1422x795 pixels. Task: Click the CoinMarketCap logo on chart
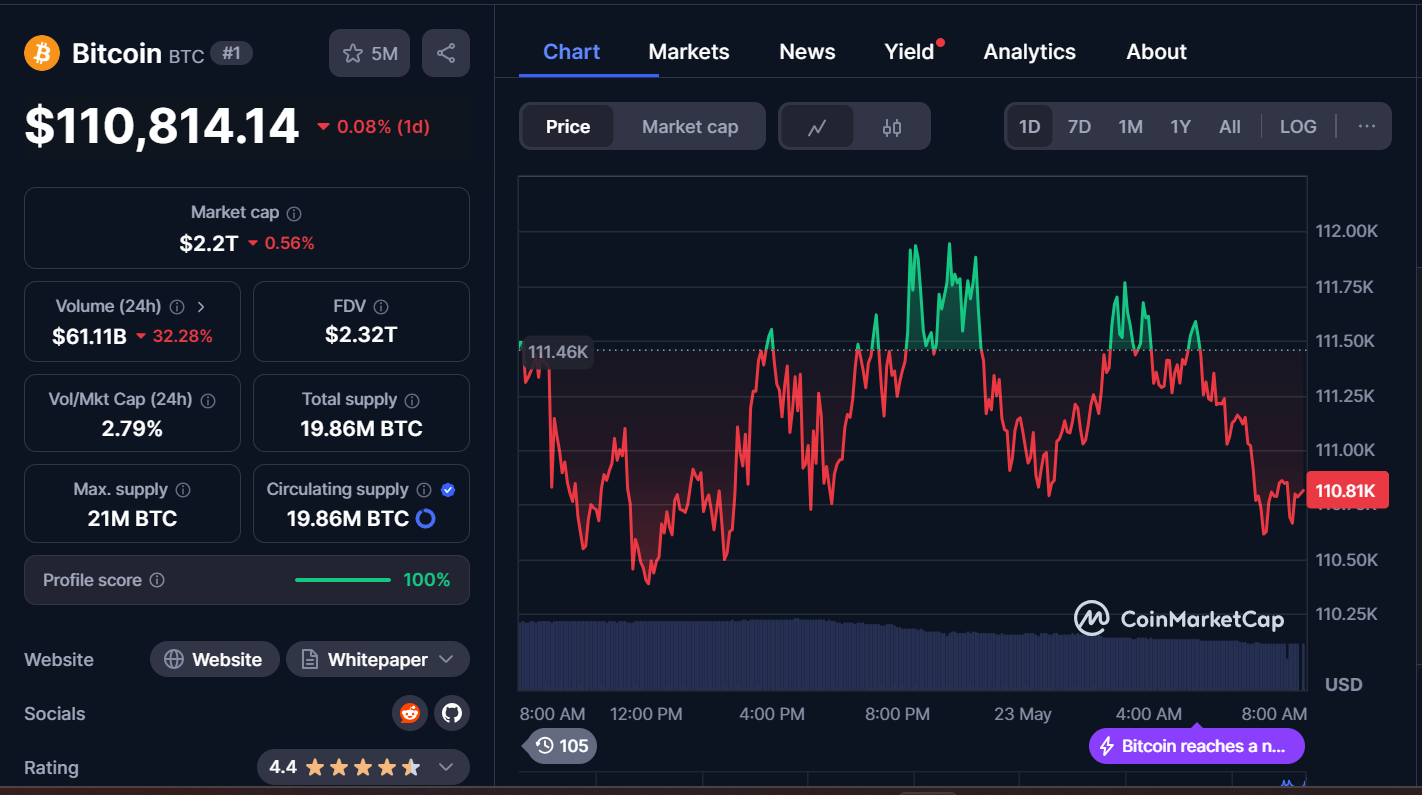(1179, 619)
